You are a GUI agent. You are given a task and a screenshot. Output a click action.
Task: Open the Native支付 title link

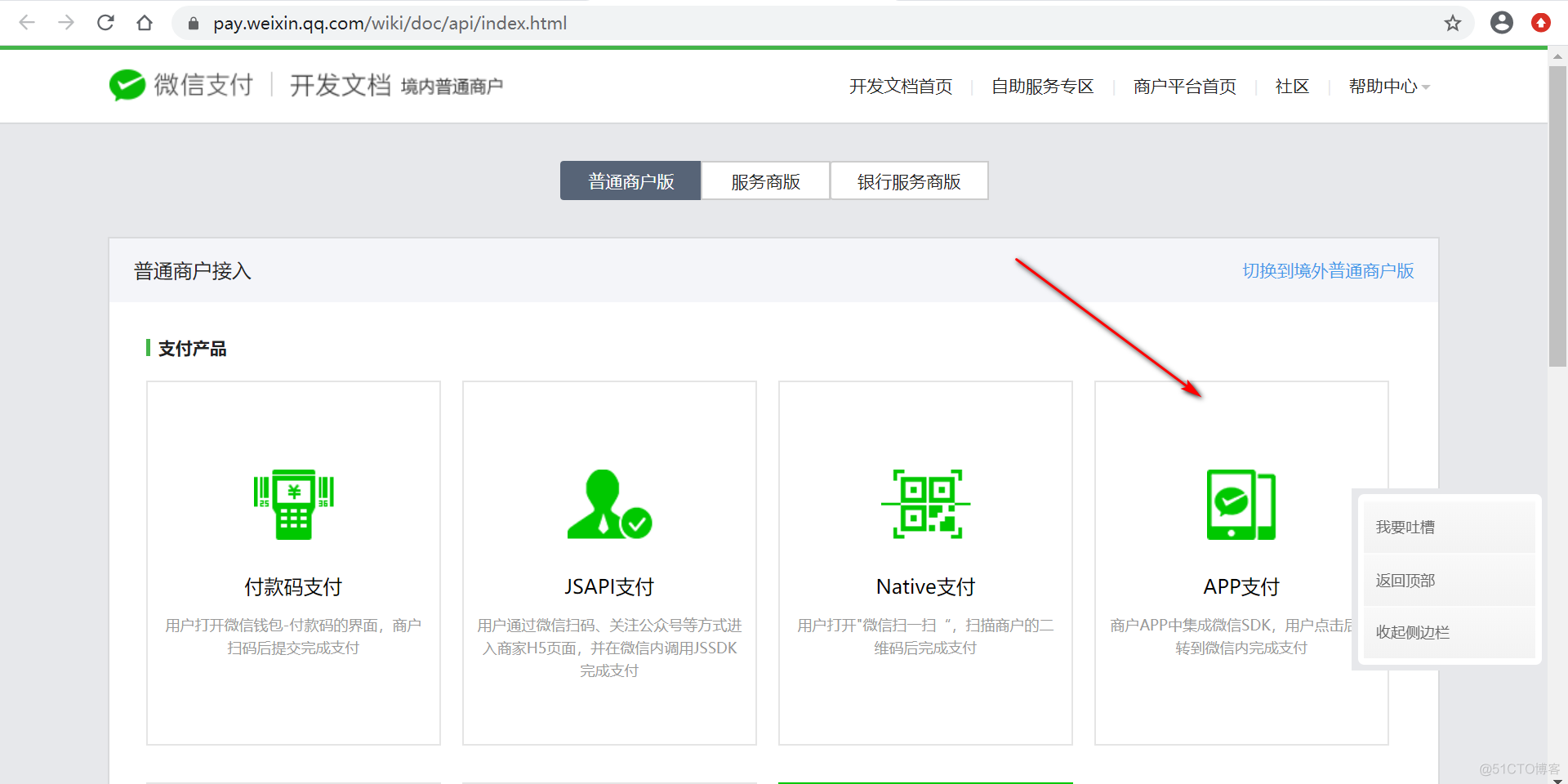(x=925, y=586)
